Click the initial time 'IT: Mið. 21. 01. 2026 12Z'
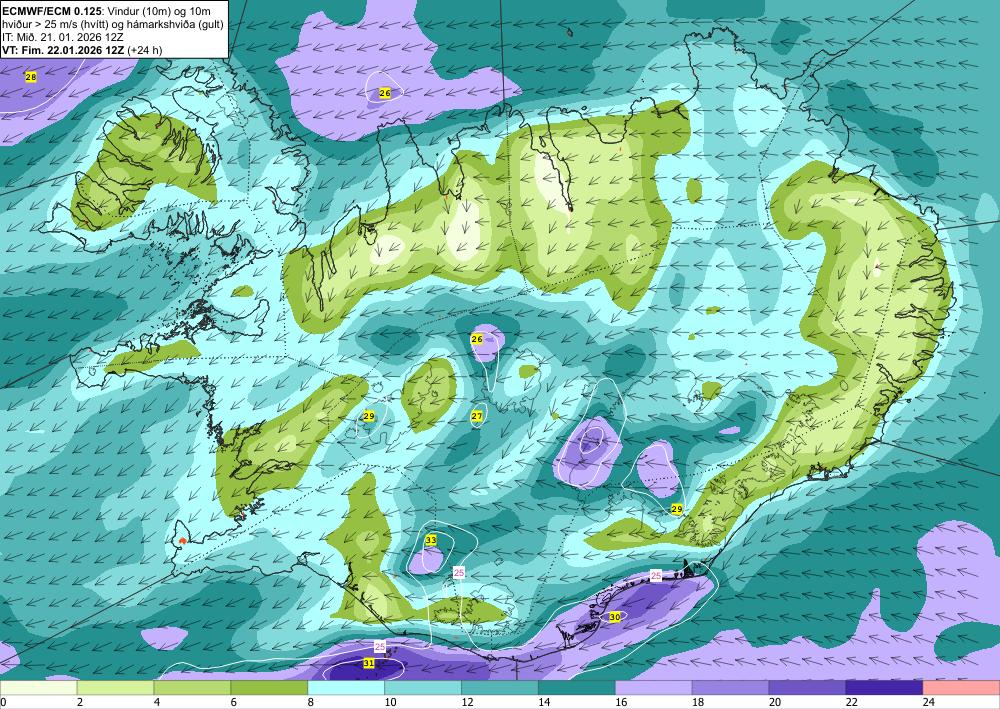This screenshot has width=1000, height=709. point(62,38)
